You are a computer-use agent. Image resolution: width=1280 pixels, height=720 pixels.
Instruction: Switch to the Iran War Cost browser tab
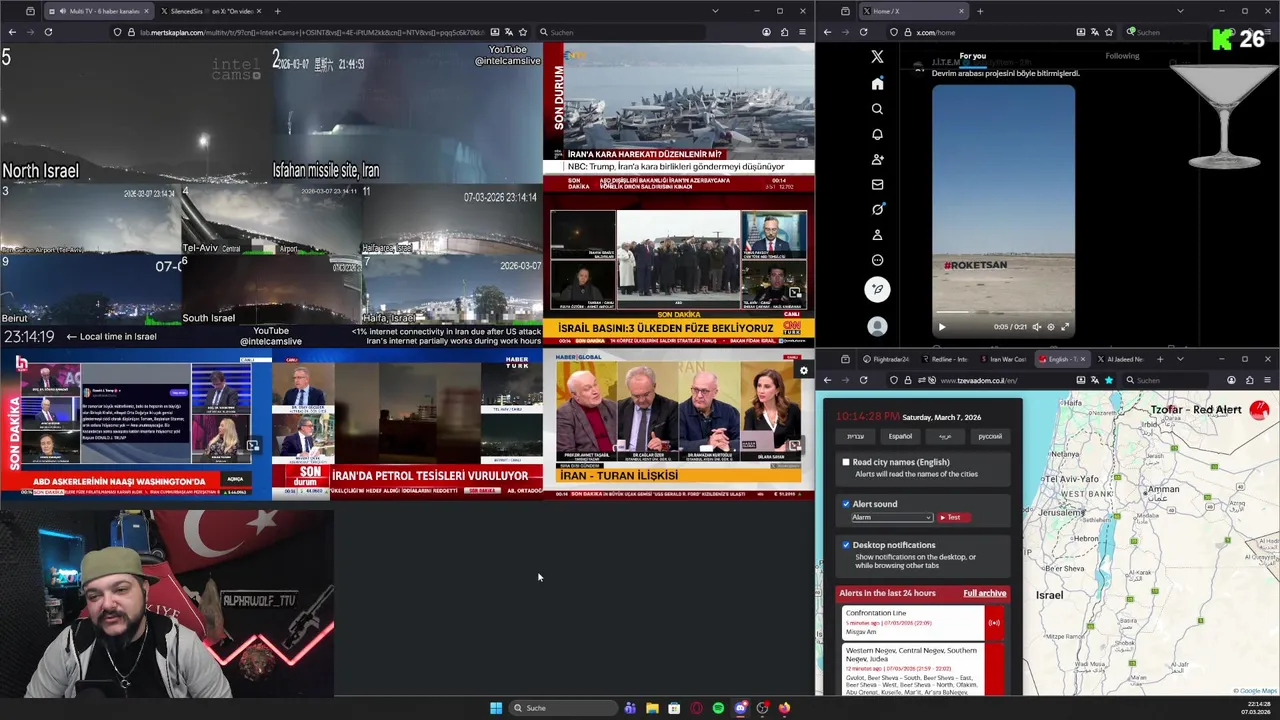[1004, 359]
